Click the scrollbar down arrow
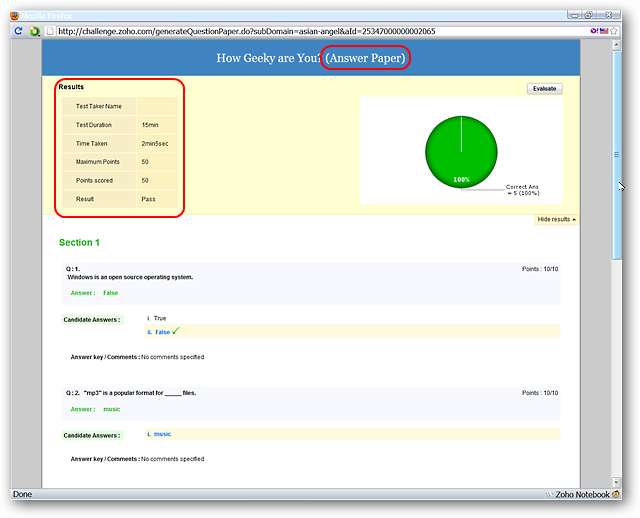This screenshot has height=518, width=640. [x=616, y=480]
